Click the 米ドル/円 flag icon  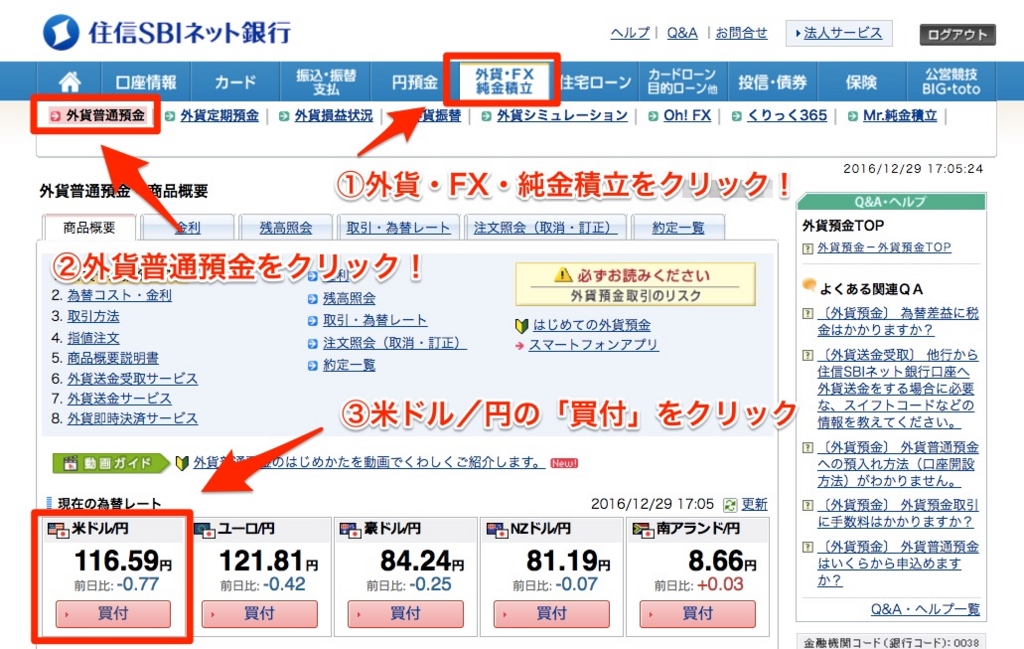(x=58, y=530)
